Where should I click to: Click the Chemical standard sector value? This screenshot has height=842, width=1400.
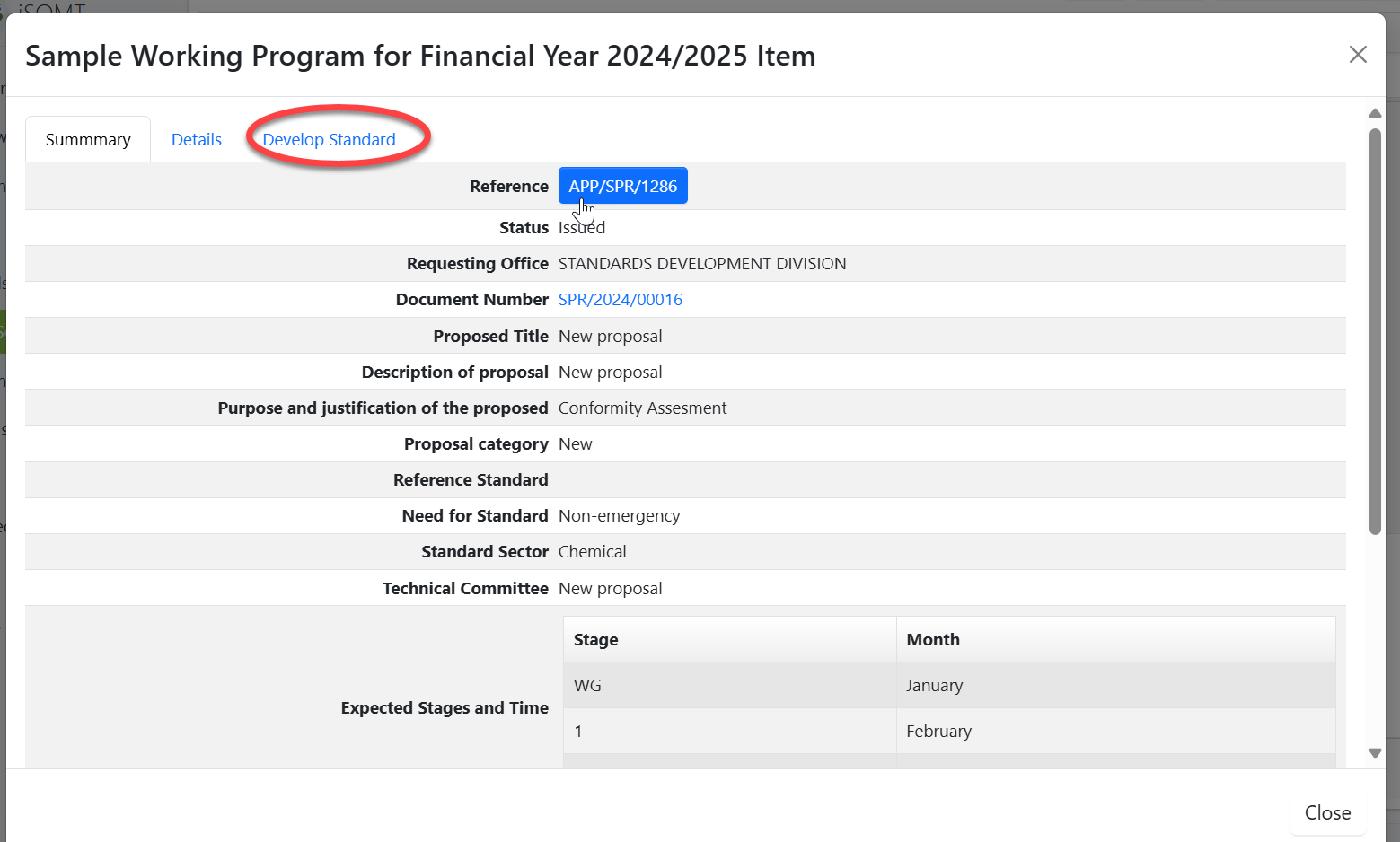pos(592,552)
